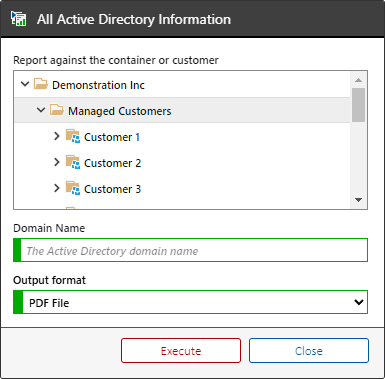The image size is (385, 379).
Task: Select Demonstration Inc in the tree
Action: click(x=98, y=85)
